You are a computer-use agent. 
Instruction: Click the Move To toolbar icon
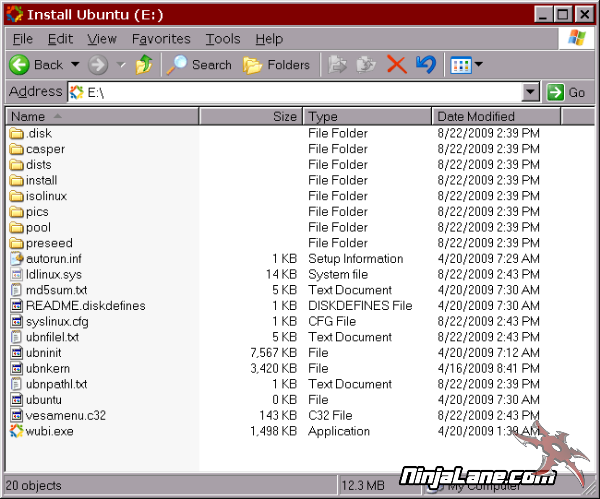[337, 65]
